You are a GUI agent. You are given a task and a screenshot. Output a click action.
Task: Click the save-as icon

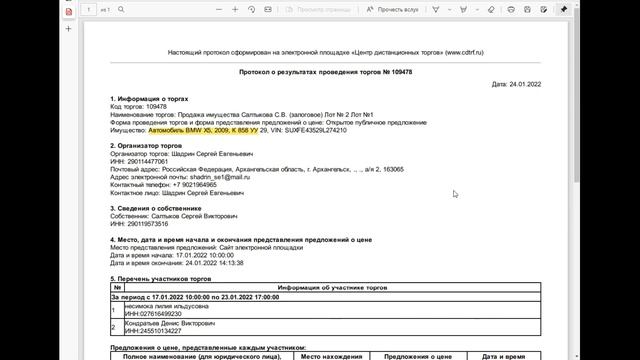pyautogui.click(x=544, y=9)
